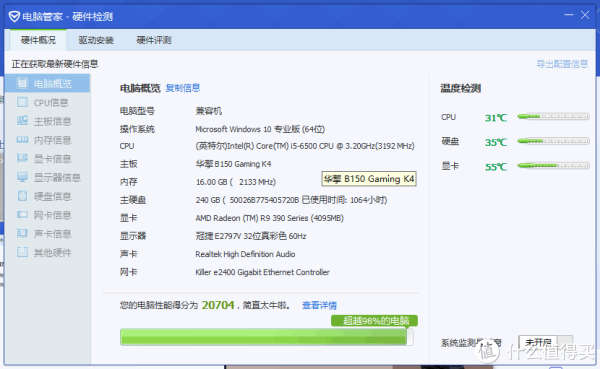Click the 复制信息 link
The width and height of the screenshot is (600, 369).
[183, 88]
